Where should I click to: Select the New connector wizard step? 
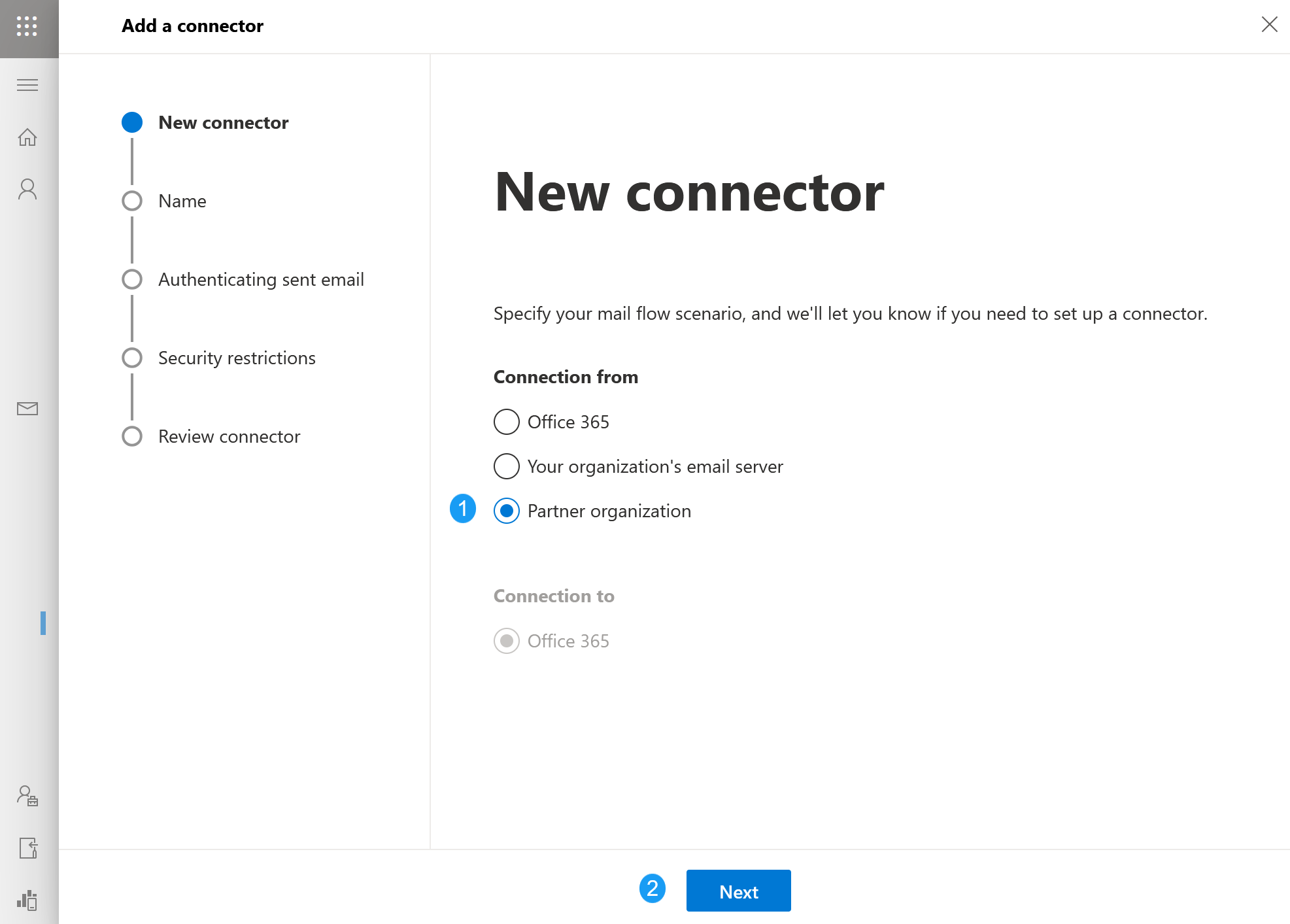(223, 122)
